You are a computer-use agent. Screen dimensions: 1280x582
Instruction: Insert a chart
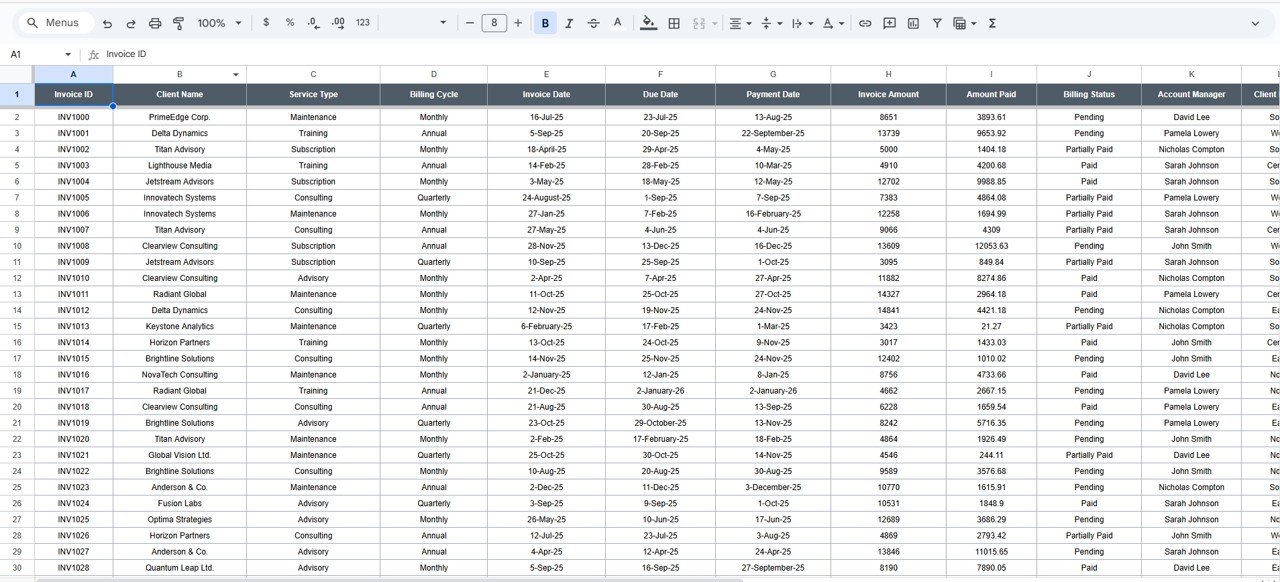click(912, 21)
